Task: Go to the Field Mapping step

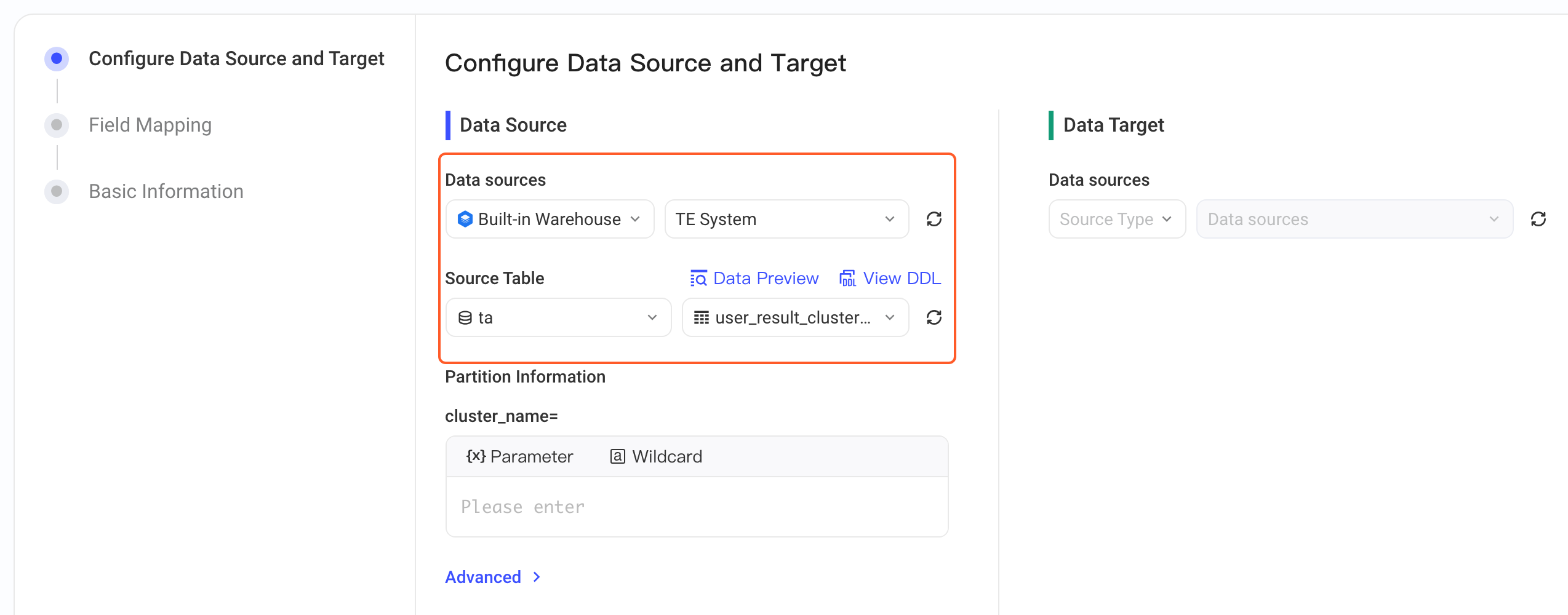Action: click(150, 125)
